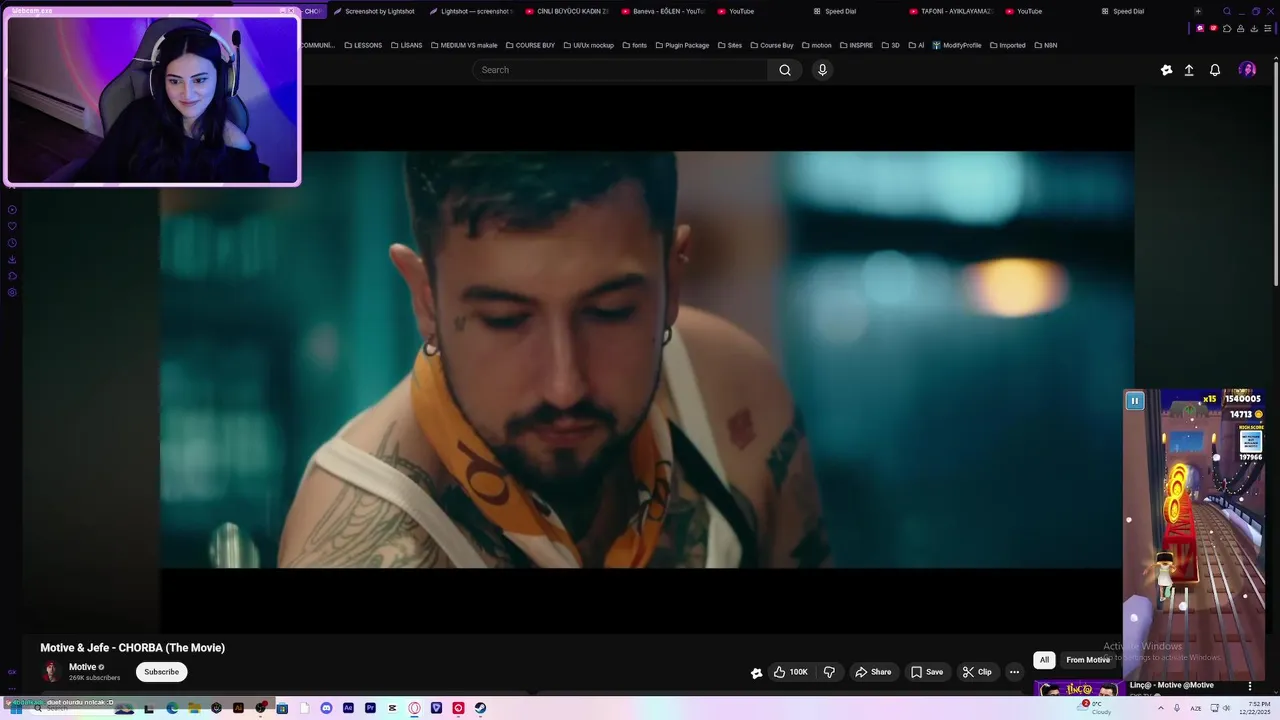Open YouTube notifications bell
This screenshot has height=720, width=1280.
click(x=1215, y=70)
